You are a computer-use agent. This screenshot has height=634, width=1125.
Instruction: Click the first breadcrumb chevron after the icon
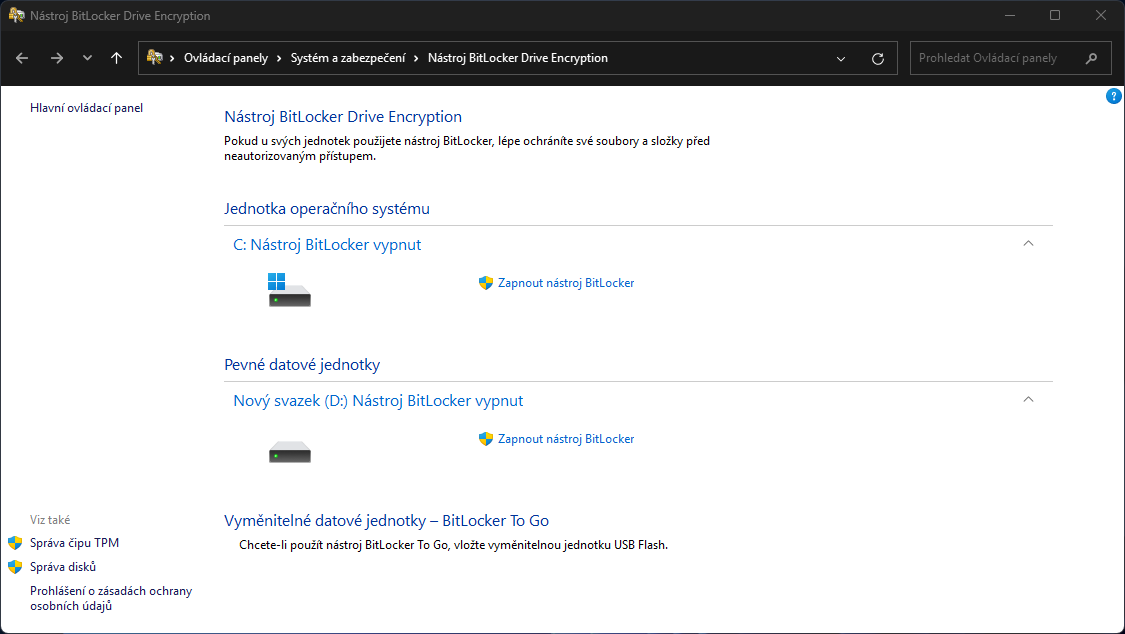(x=172, y=58)
